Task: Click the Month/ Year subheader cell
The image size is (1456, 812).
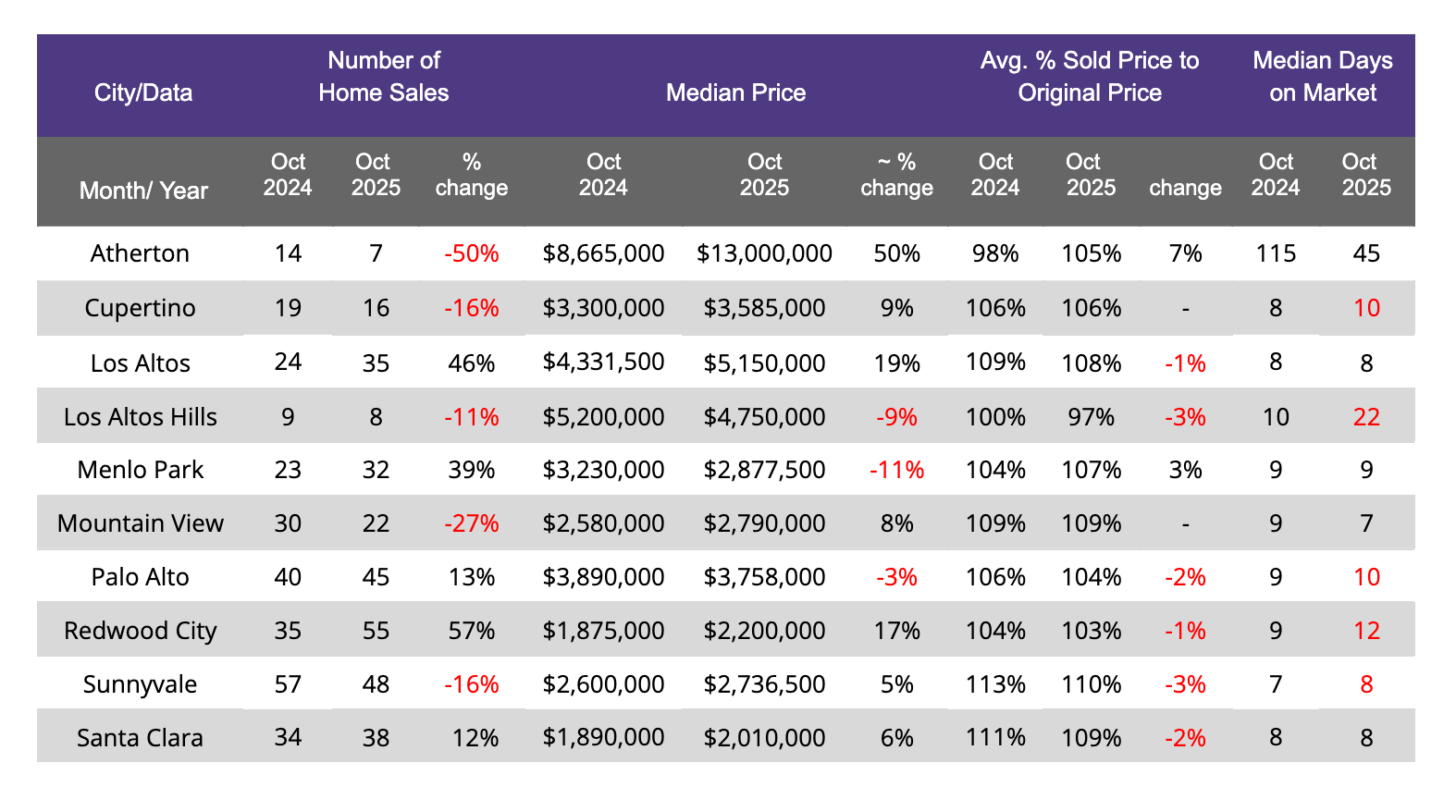Action: tap(143, 191)
